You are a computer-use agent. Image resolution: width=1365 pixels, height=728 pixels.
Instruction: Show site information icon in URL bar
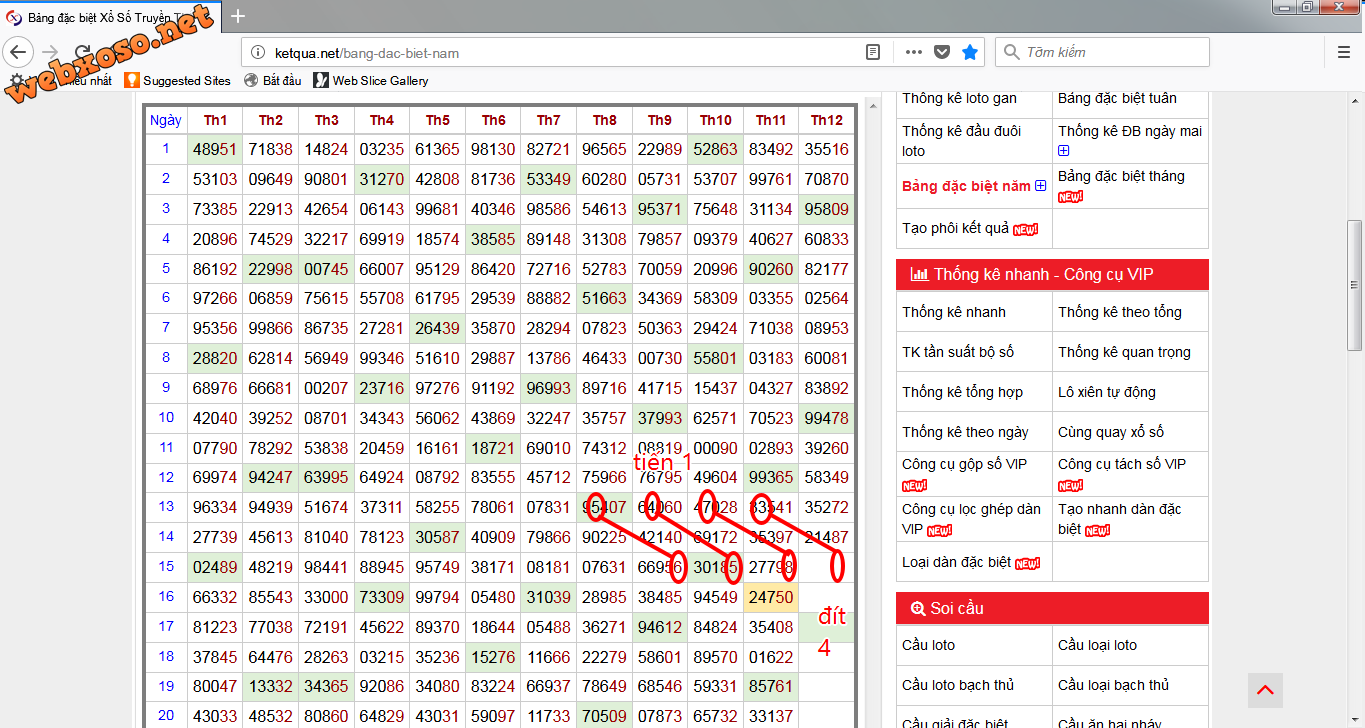point(257,52)
